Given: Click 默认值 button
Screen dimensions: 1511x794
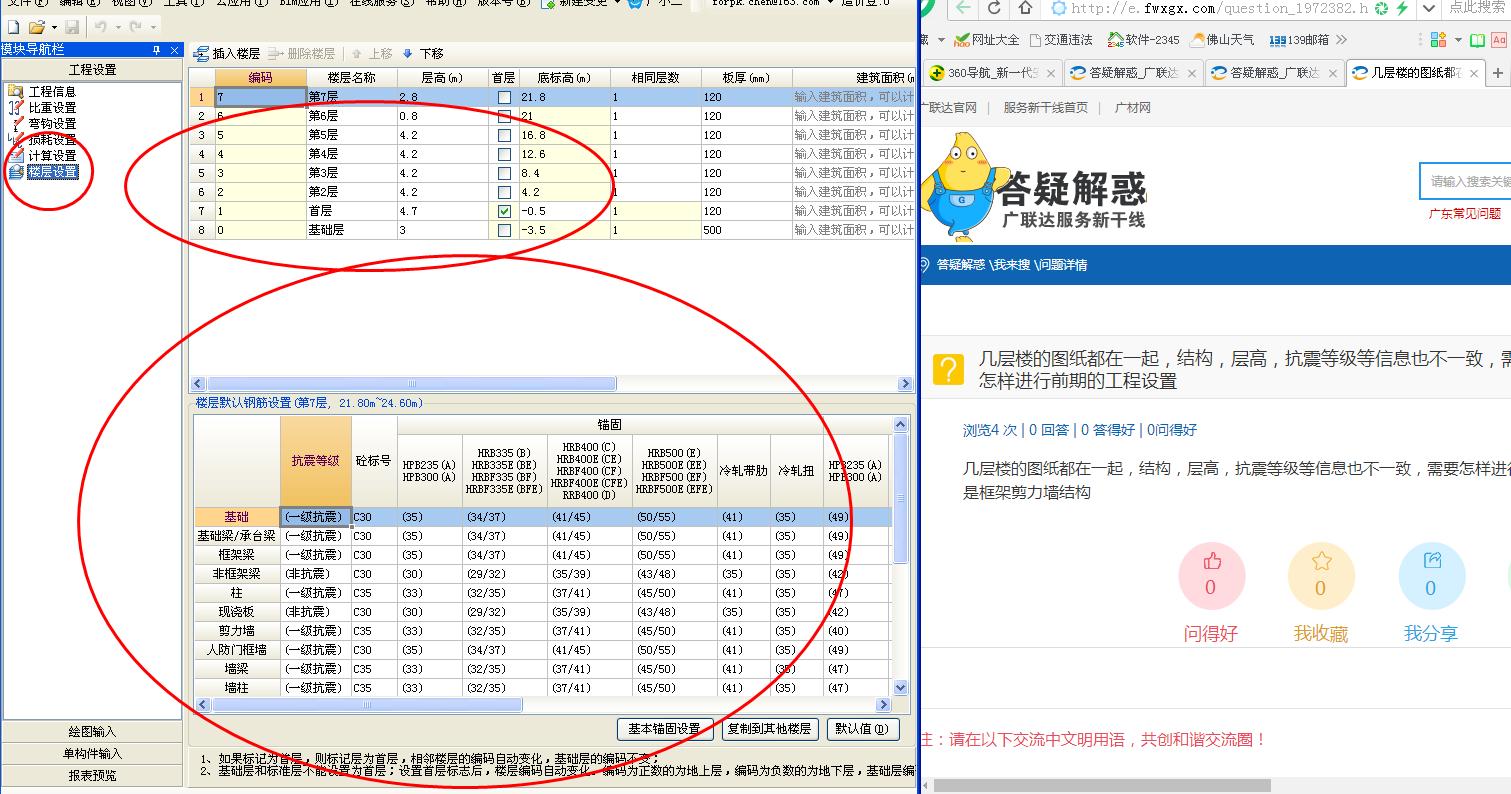Looking at the screenshot, I should (x=862, y=729).
